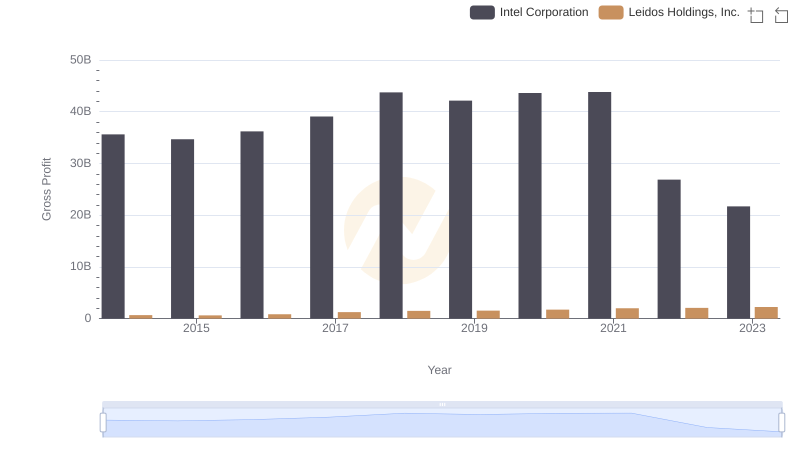Click the 2023 x-axis label
Screen dimensions: 800x461
click(753, 328)
